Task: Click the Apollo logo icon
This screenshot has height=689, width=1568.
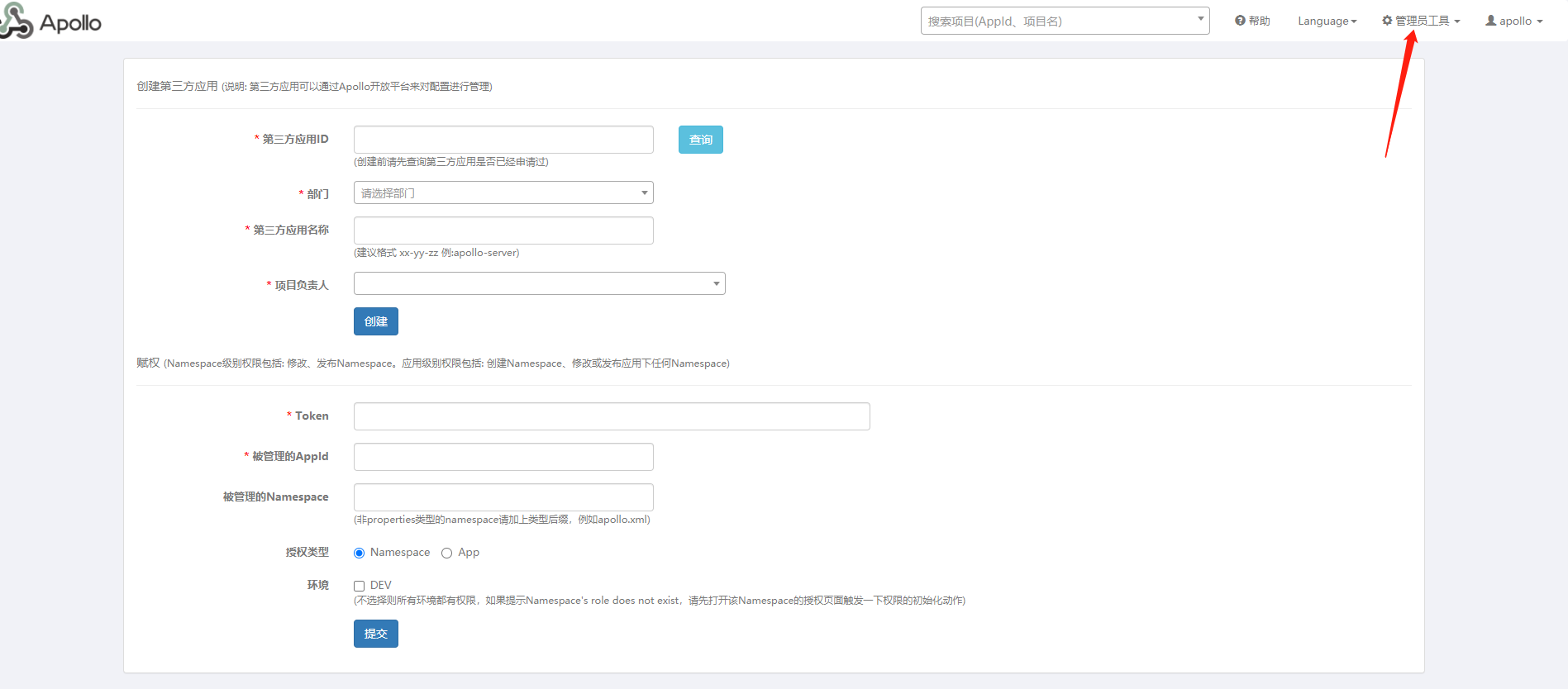Action: point(16,21)
